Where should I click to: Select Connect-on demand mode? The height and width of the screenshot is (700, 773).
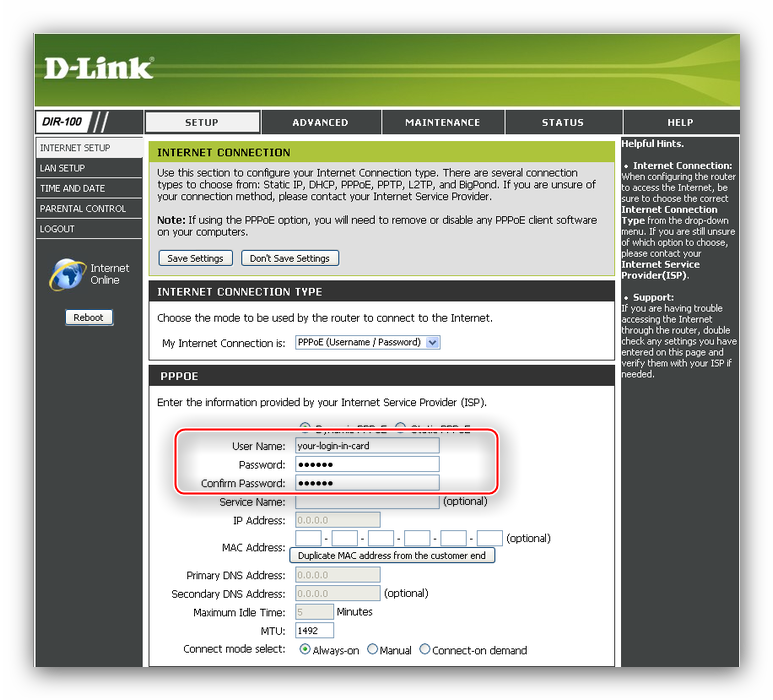click(x=424, y=649)
